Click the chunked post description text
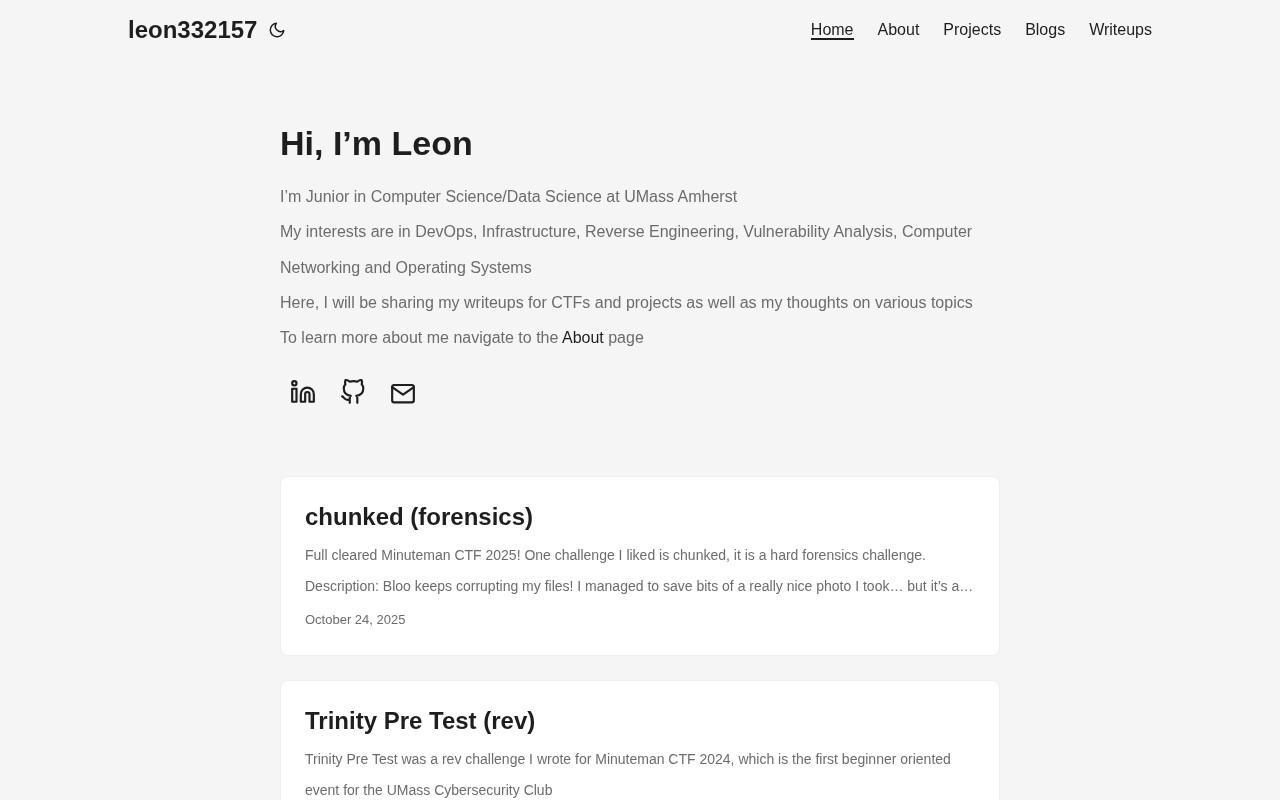This screenshot has height=800, width=1280. coord(639,570)
